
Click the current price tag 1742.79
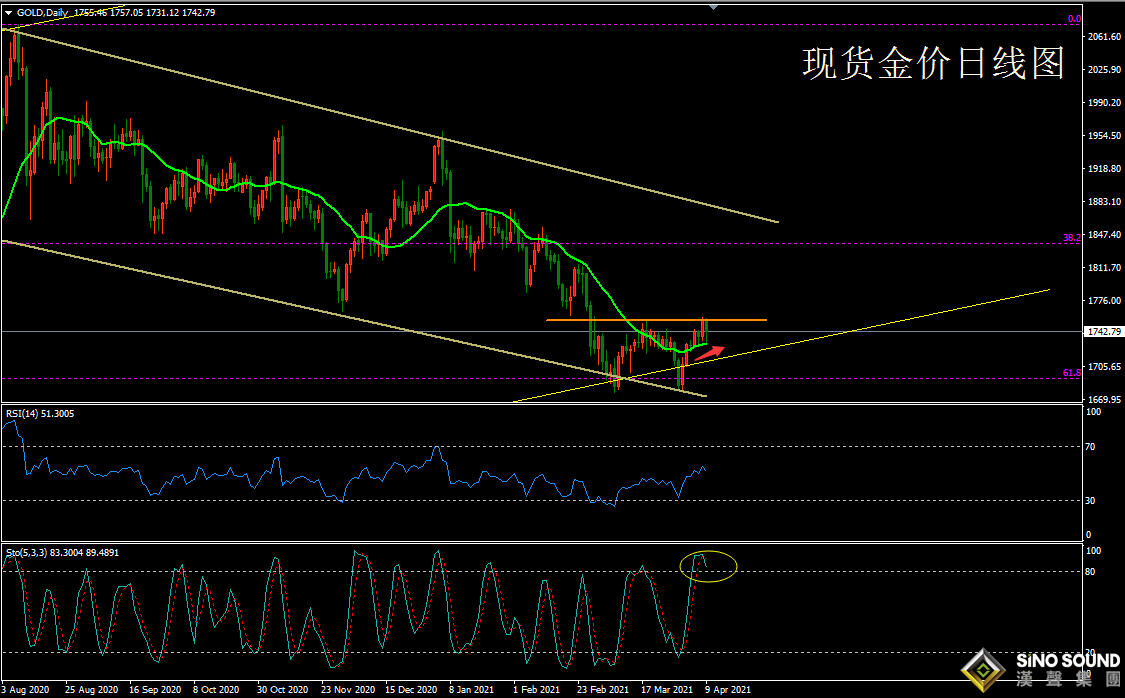tap(1104, 331)
